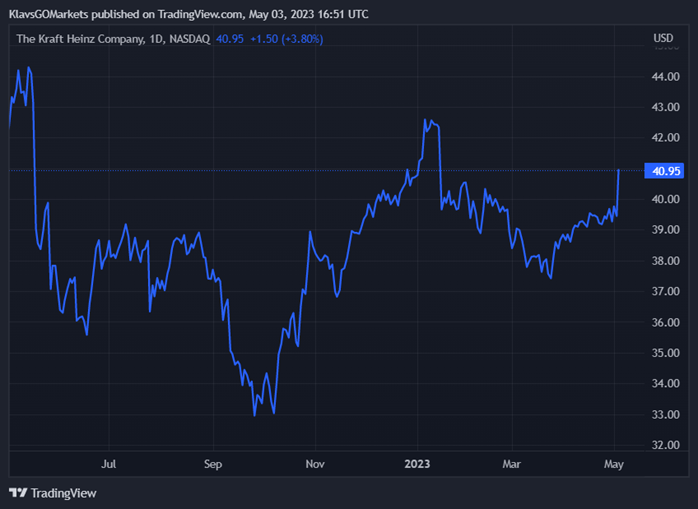The width and height of the screenshot is (698, 509).
Task: Click the 32.00 price axis label
Action: click(666, 445)
